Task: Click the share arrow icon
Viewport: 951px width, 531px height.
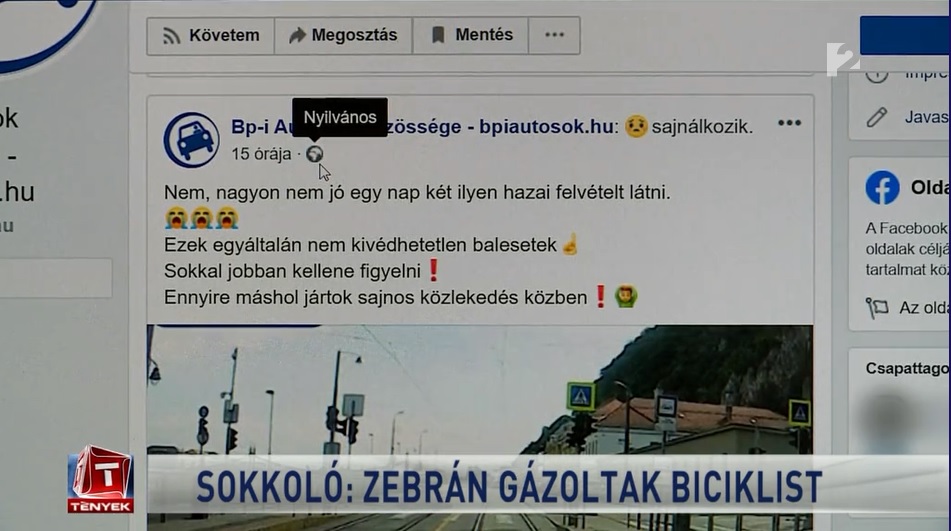Action: click(x=297, y=35)
